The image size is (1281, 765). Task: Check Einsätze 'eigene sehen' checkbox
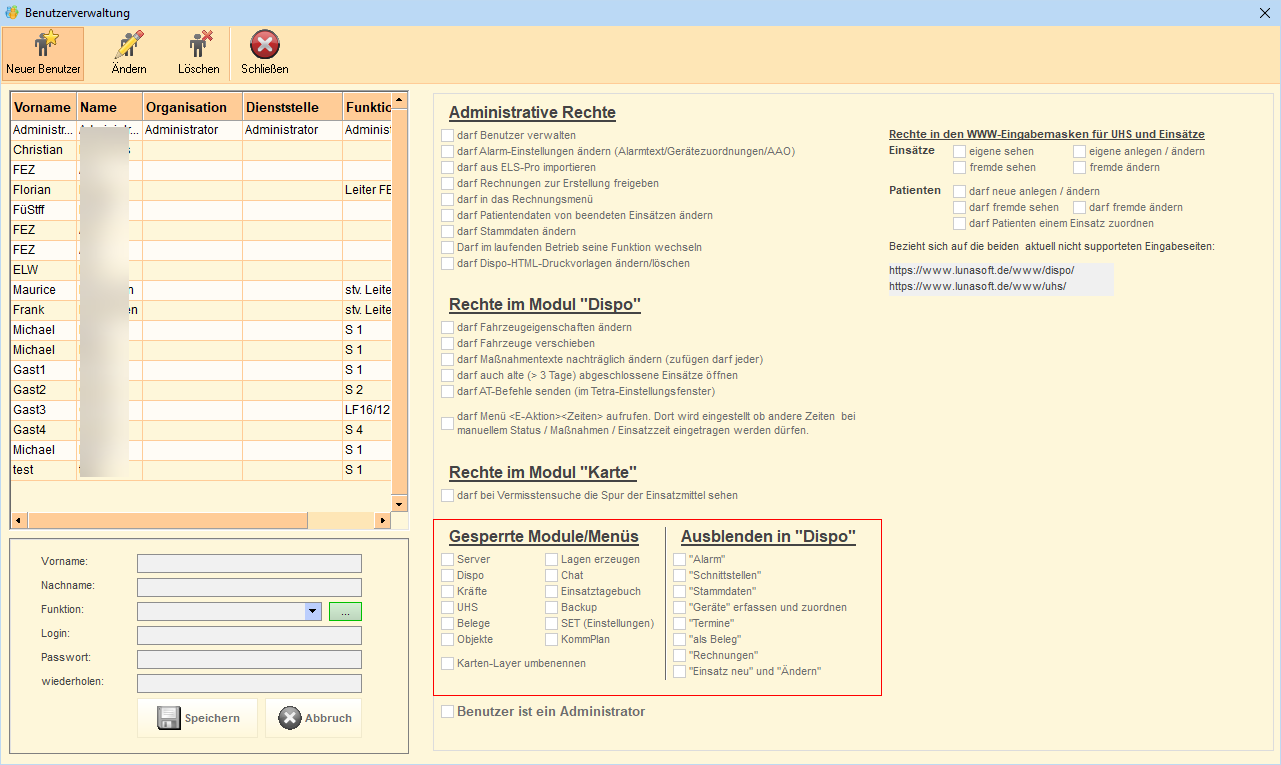pos(959,151)
